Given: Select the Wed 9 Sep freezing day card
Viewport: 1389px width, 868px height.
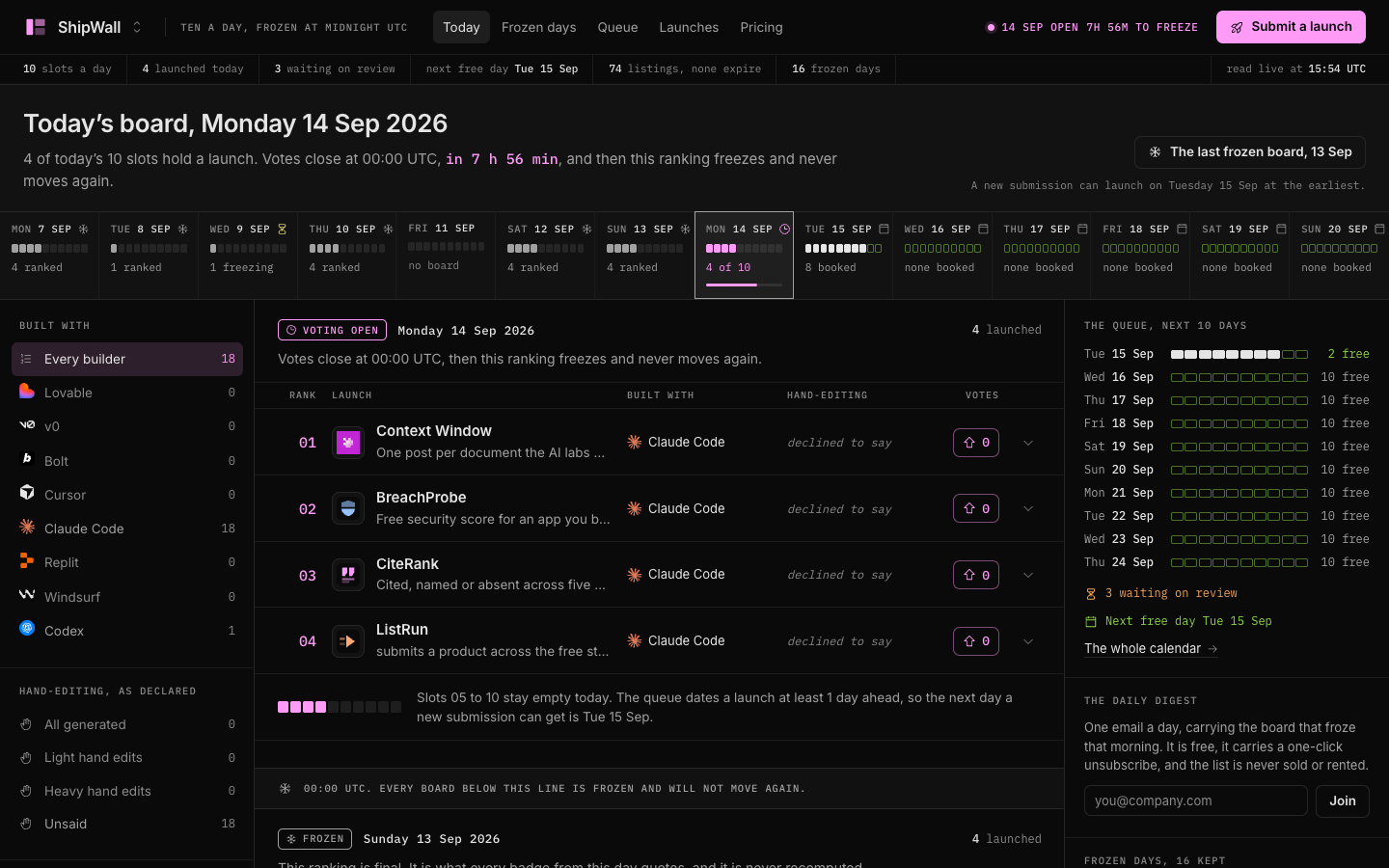Looking at the screenshot, I should pos(248,255).
